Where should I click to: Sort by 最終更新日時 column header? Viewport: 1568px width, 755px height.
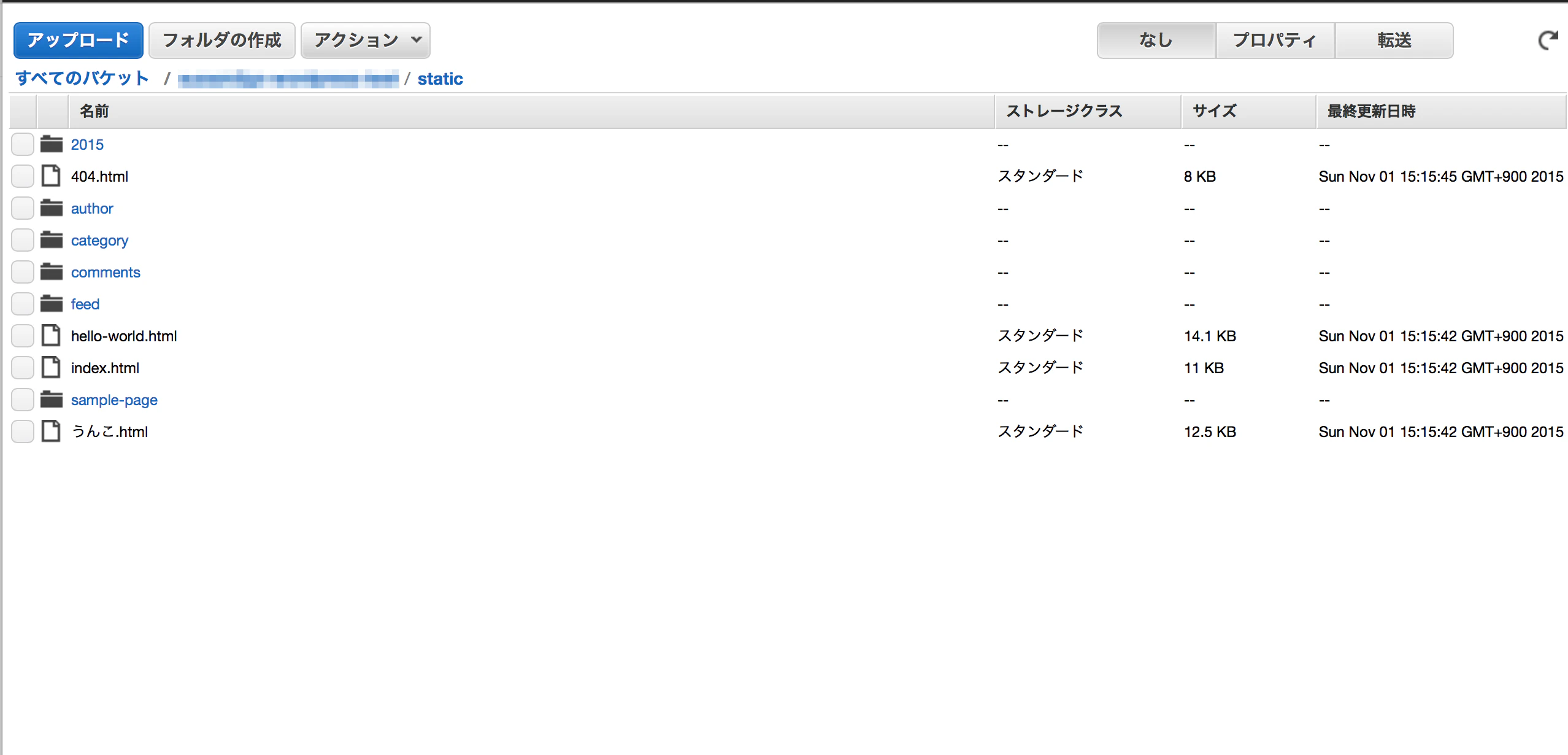[1442, 111]
